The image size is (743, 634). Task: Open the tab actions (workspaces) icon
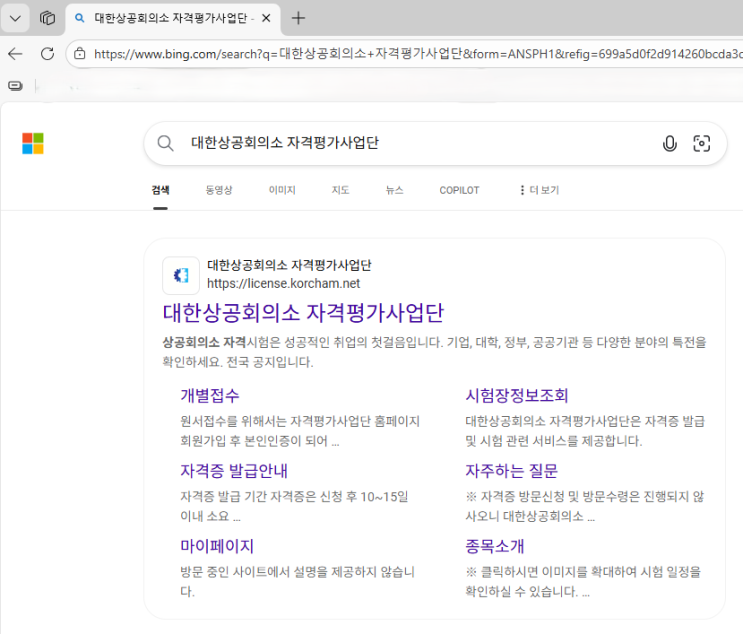pos(47,18)
